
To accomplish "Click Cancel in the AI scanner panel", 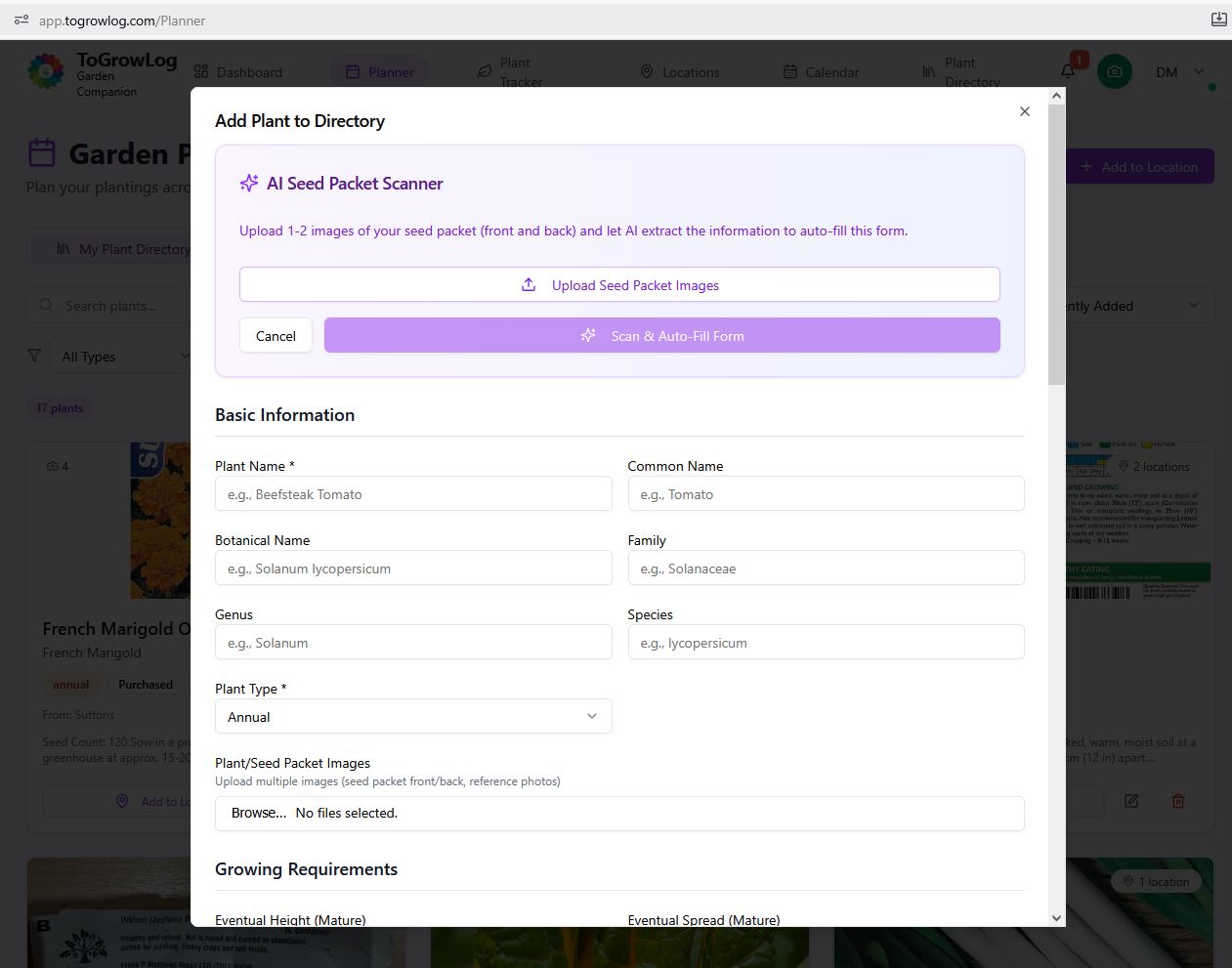I will [x=276, y=336].
